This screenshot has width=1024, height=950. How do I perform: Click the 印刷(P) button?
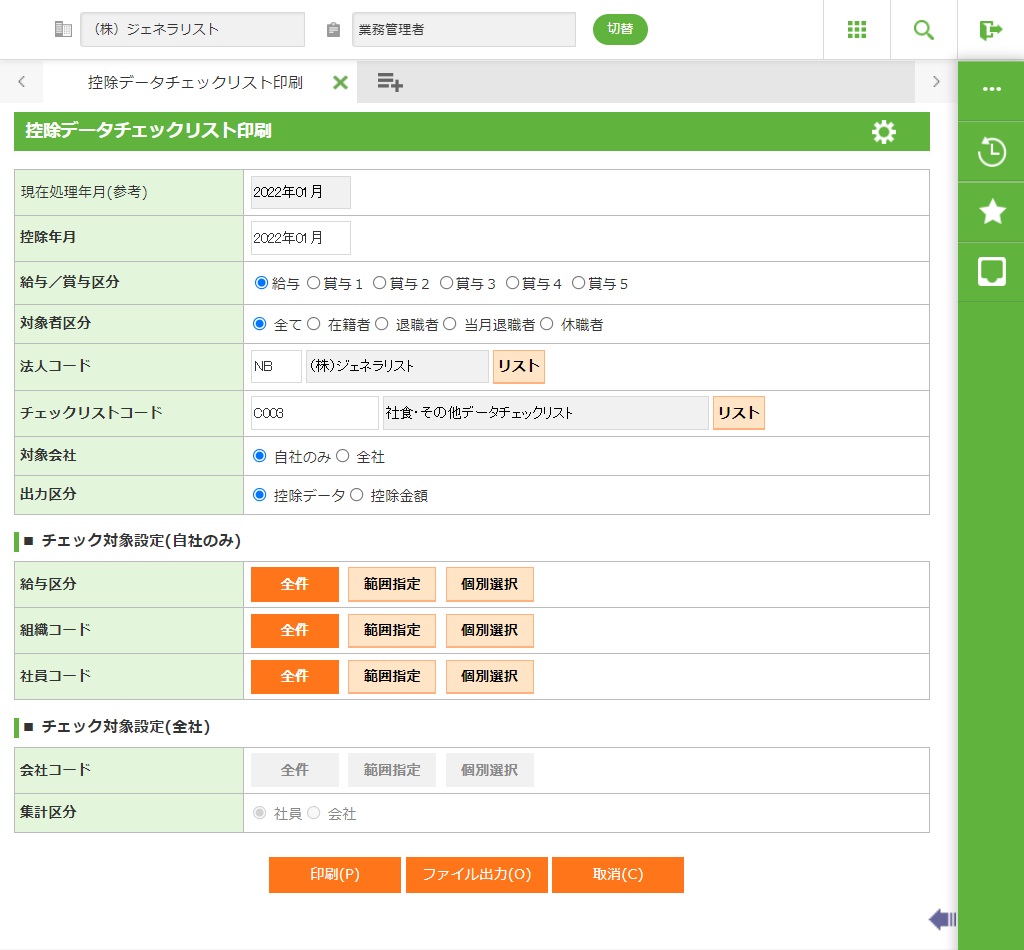tap(334, 874)
